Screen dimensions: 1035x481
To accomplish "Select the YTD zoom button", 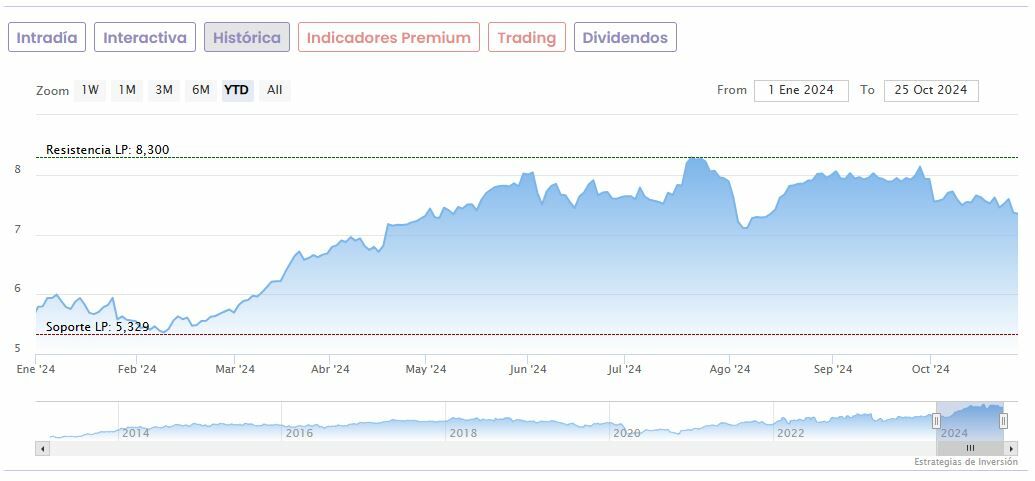I will [237, 90].
